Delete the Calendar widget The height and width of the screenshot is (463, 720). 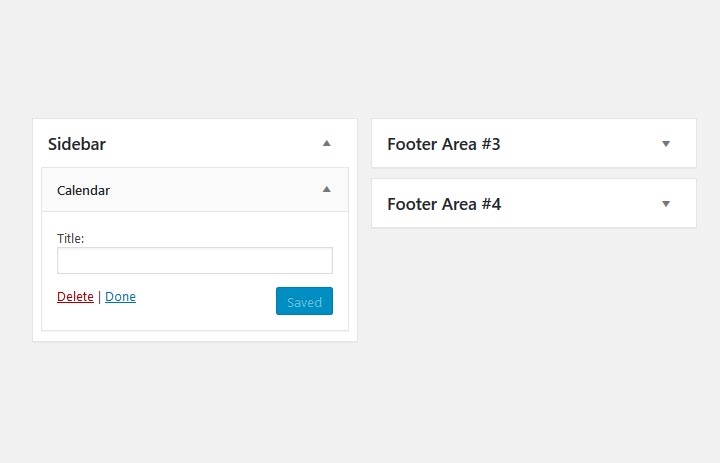pos(75,297)
